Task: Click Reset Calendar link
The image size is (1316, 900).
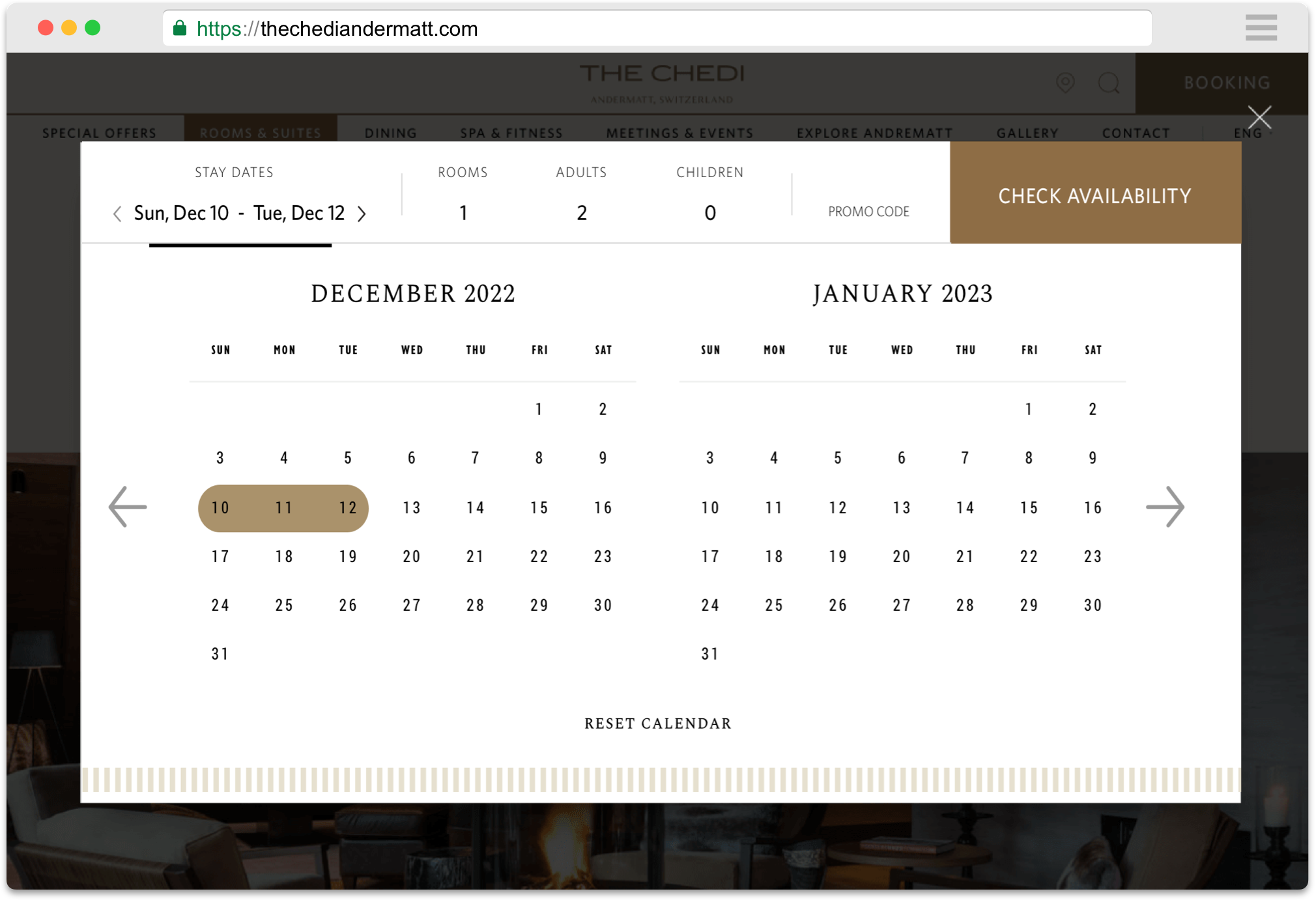Action: coord(657,724)
